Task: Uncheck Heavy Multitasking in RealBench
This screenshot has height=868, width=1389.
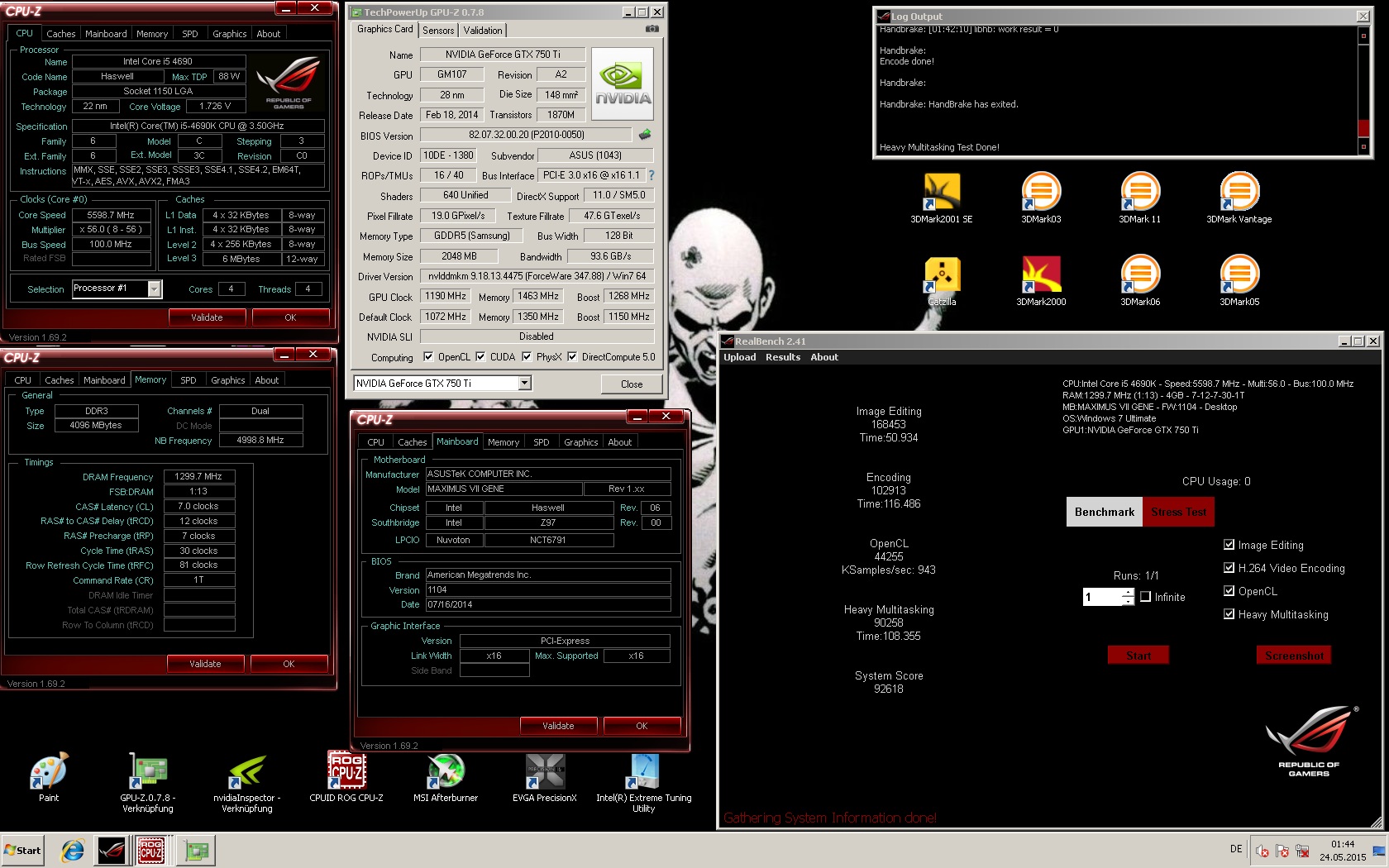Action: click(x=1229, y=614)
